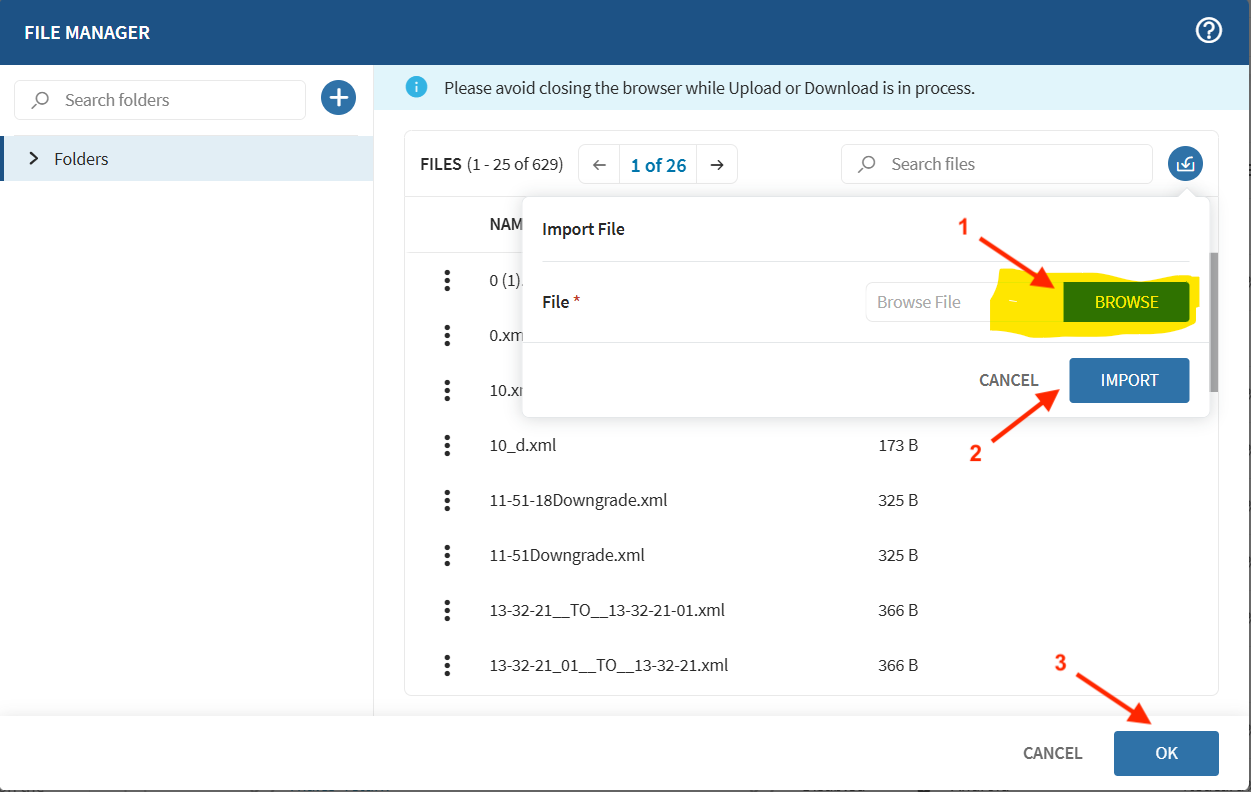Go to next page of files
The image size is (1251, 792).
pyautogui.click(x=717, y=165)
